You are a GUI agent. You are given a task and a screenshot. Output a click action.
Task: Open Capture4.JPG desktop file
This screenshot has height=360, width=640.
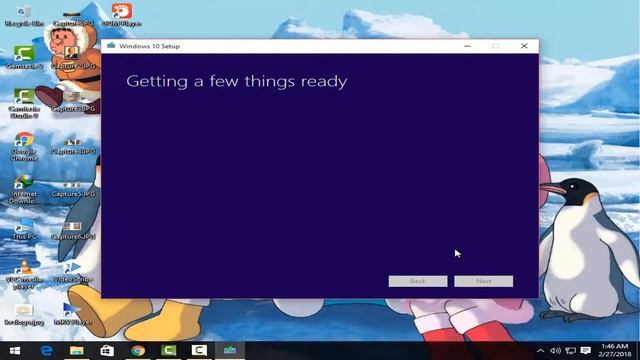[73, 147]
